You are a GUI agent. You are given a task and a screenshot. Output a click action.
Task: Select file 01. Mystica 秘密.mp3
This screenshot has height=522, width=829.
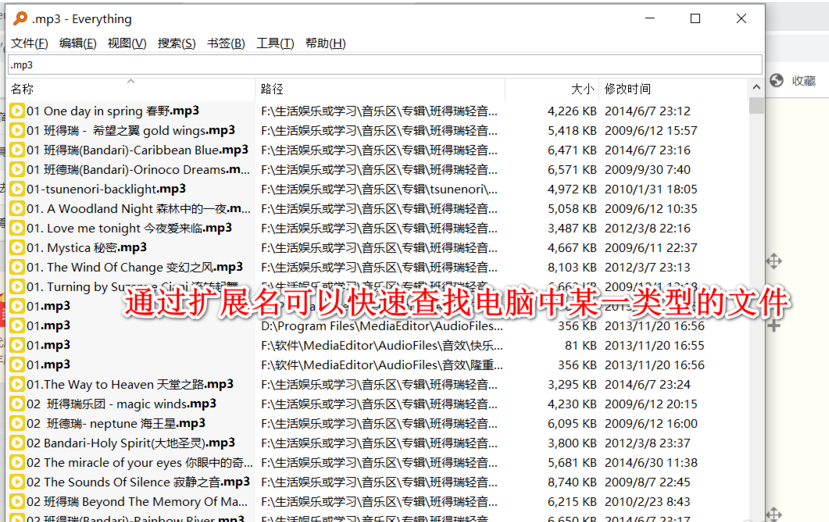87,248
